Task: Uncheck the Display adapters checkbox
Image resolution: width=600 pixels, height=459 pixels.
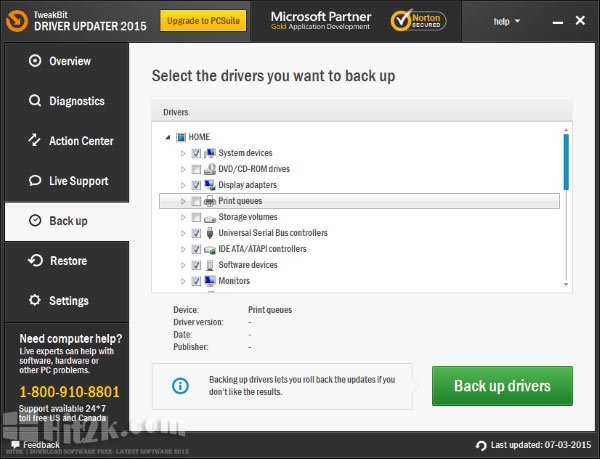Action: point(196,186)
